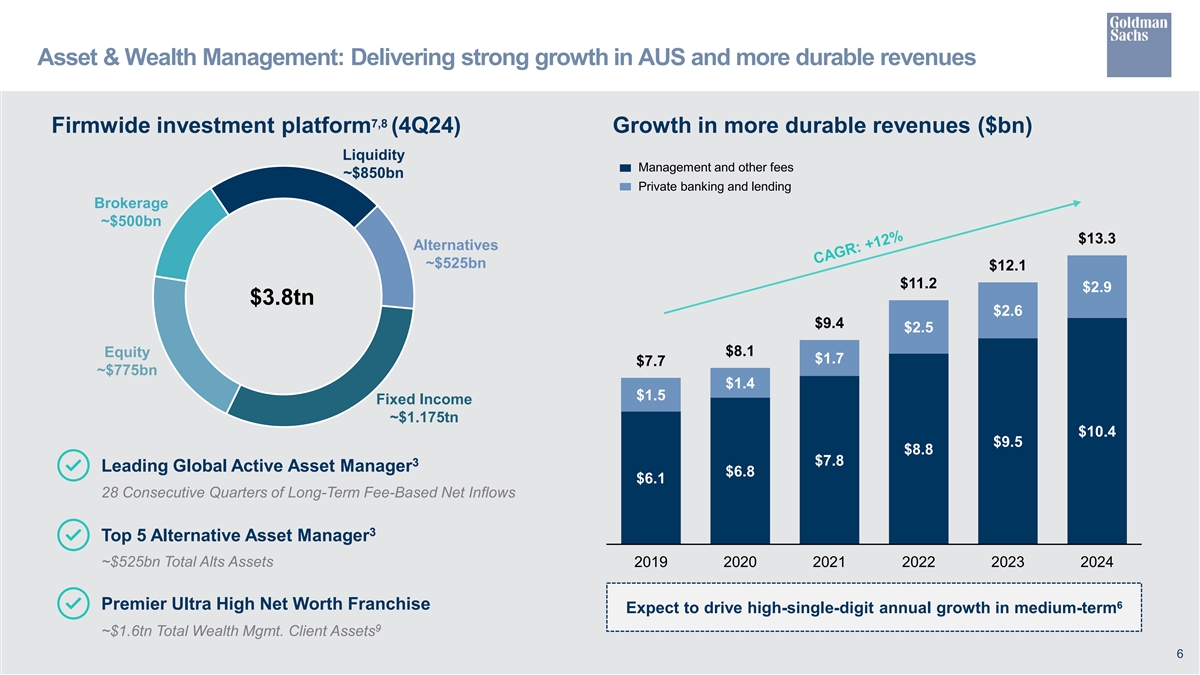This screenshot has height=675, width=1200.
Task: Click the checkmark beside Leading Global Active Asset Manager
Action: 71,466
